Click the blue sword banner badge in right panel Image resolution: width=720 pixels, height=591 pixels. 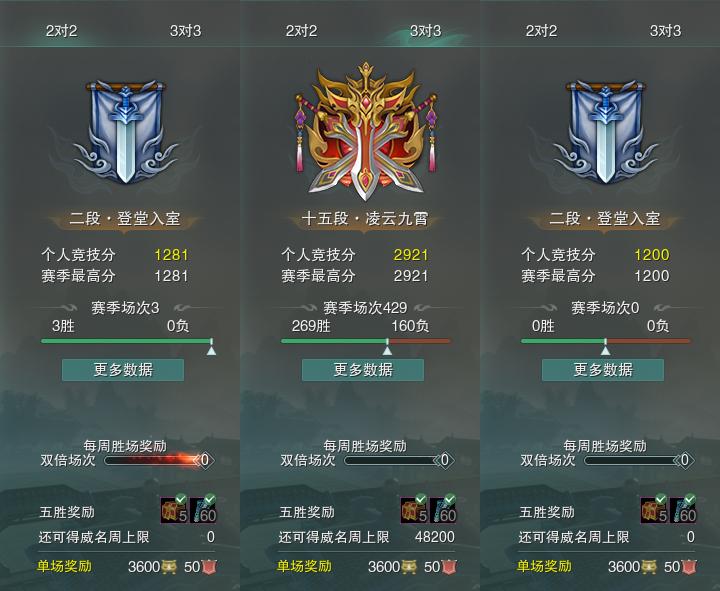pos(605,132)
